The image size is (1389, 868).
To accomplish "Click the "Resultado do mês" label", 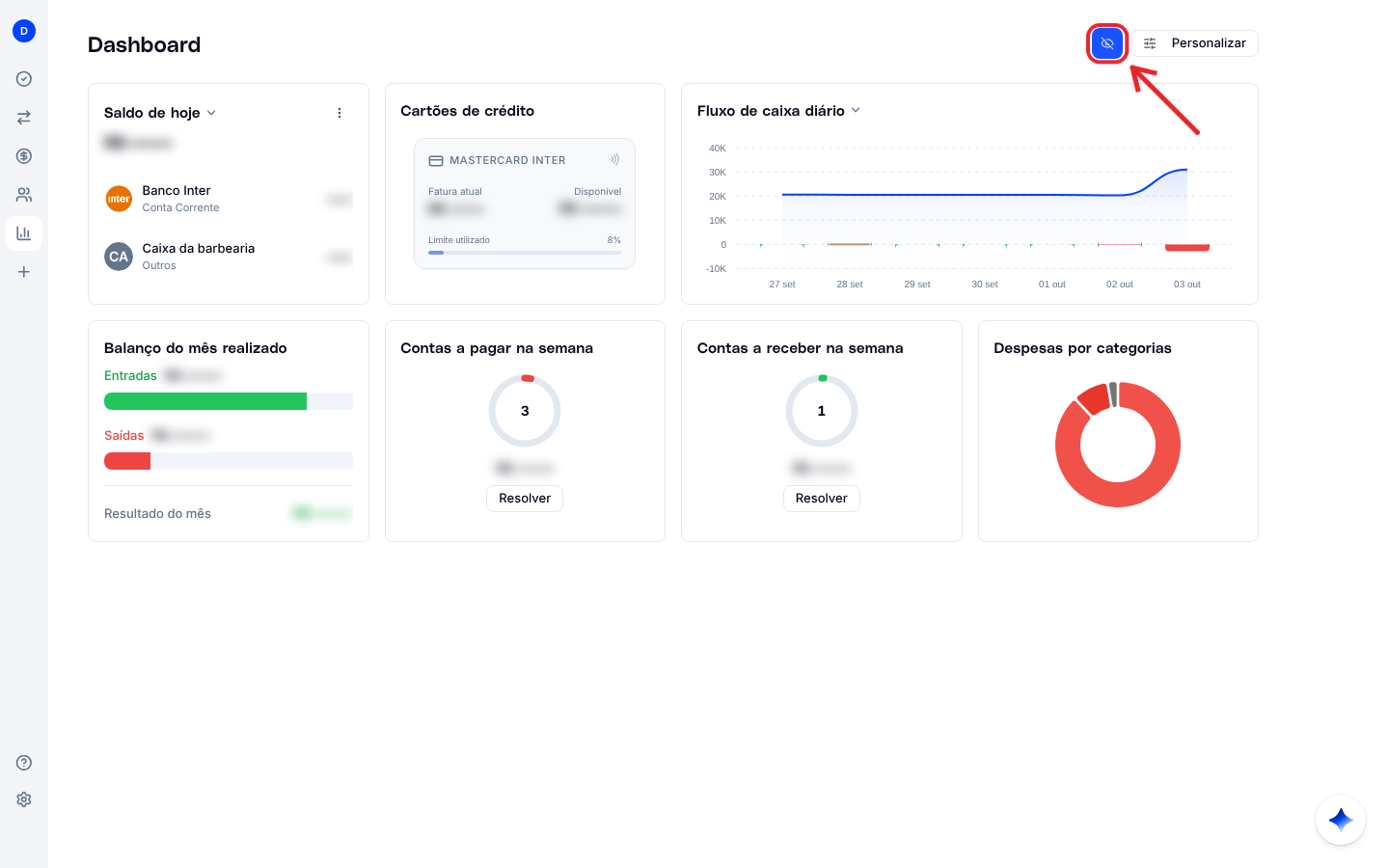I will point(157,514).
